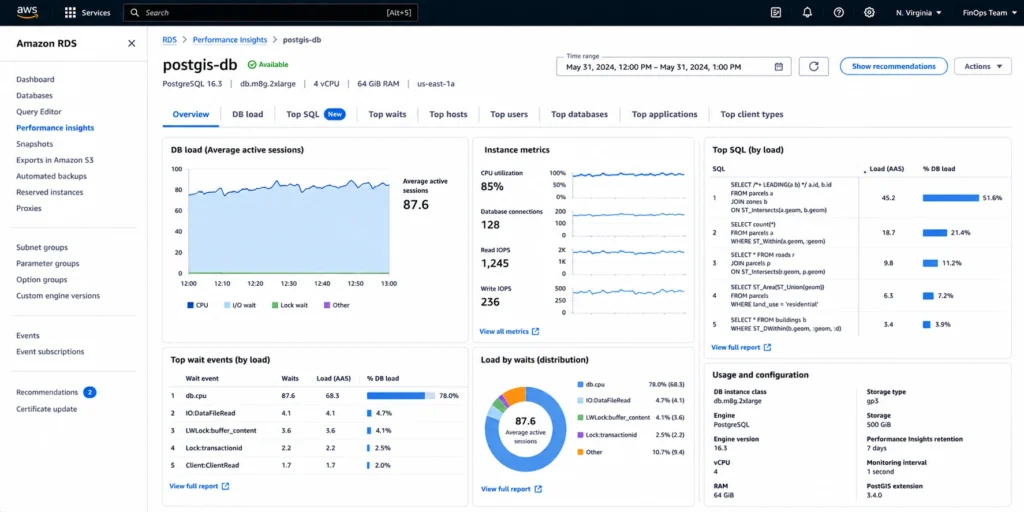
Task: Select the SELECT count(*) SQL row
Action: pos(858,232)
